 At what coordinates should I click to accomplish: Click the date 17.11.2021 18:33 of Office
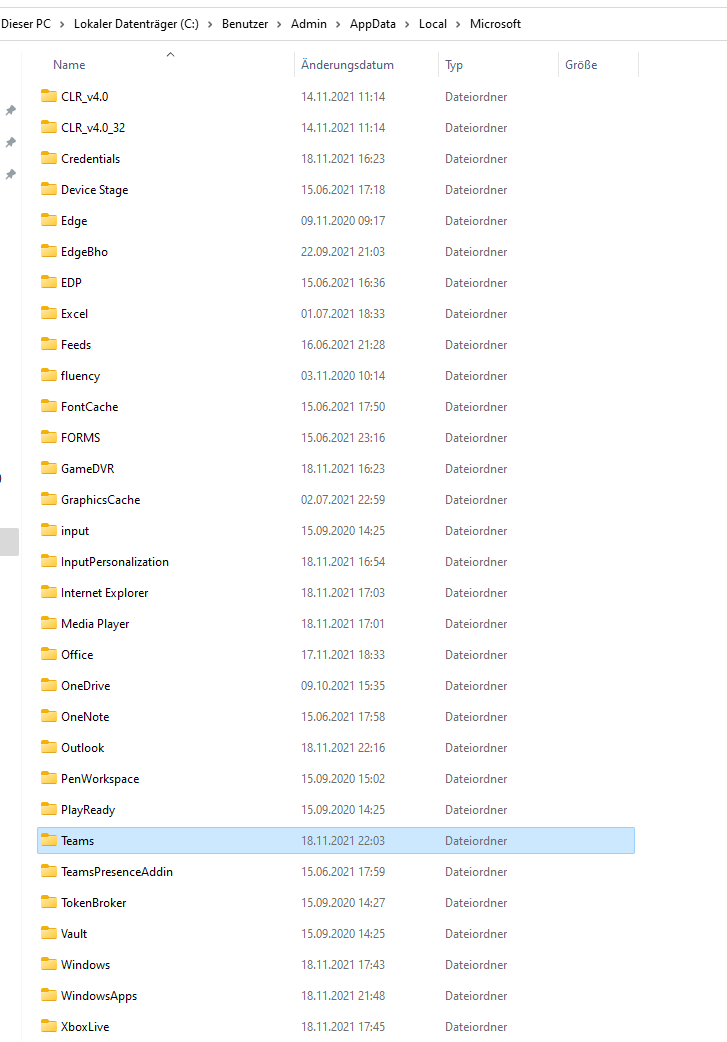click(343, 655)
